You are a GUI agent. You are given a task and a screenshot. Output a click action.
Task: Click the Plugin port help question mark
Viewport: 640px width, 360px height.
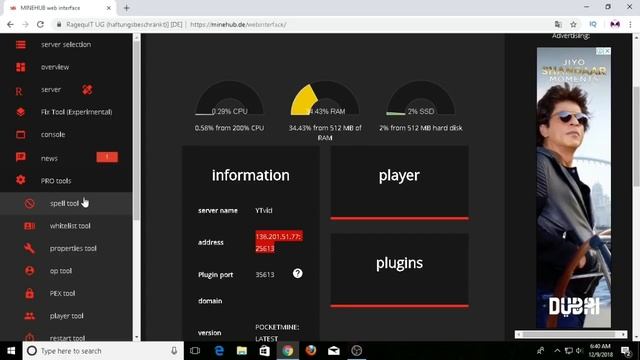pyautogui.click(x=298, y=273)
